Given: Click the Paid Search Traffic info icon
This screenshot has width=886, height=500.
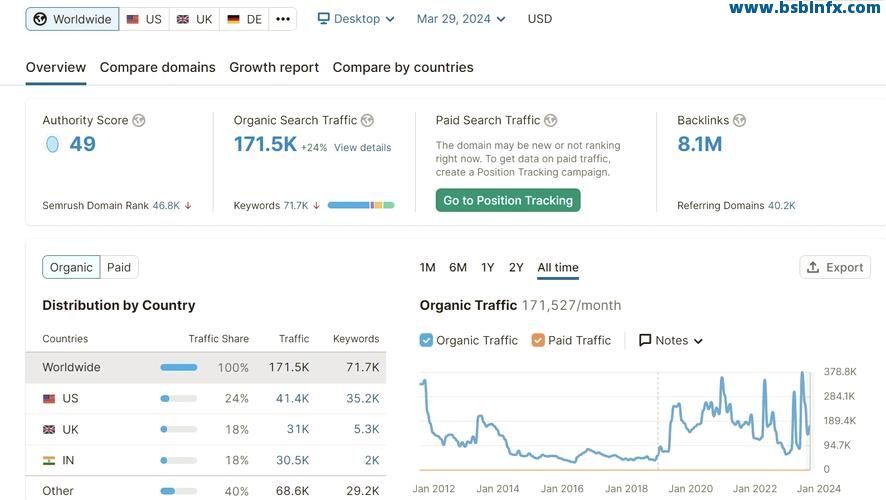Looking at the screenshot, I should [x=550, y=120].
